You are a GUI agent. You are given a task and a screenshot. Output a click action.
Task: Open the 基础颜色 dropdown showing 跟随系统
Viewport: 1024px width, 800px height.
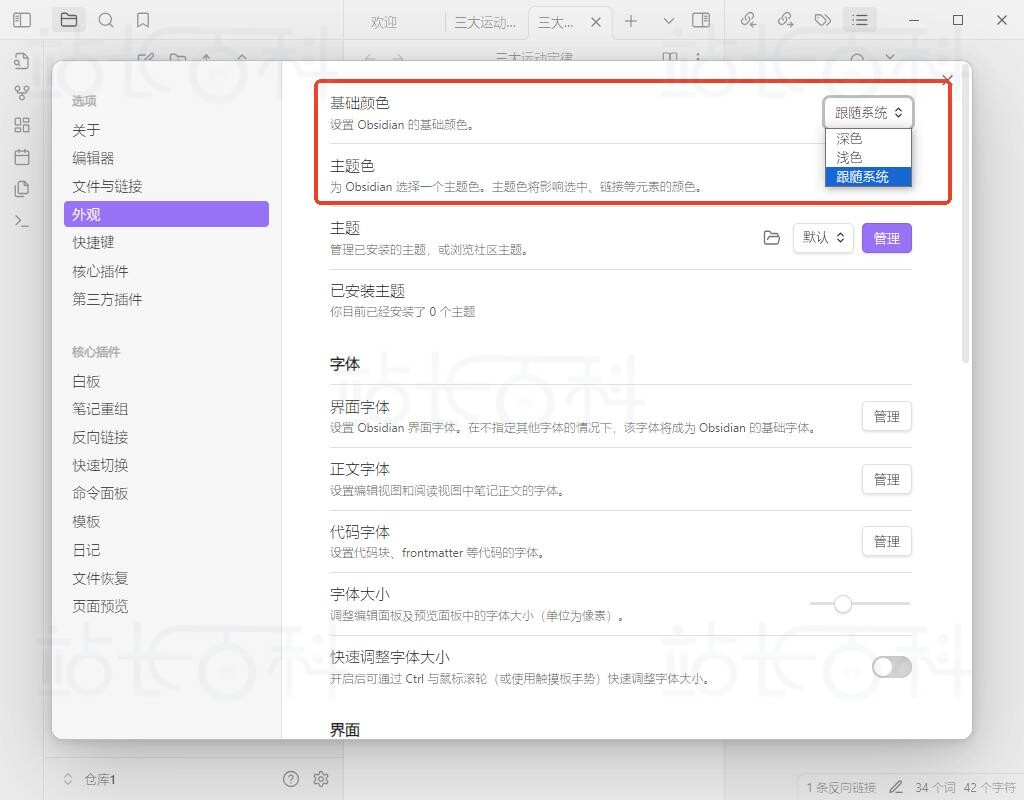867,112
